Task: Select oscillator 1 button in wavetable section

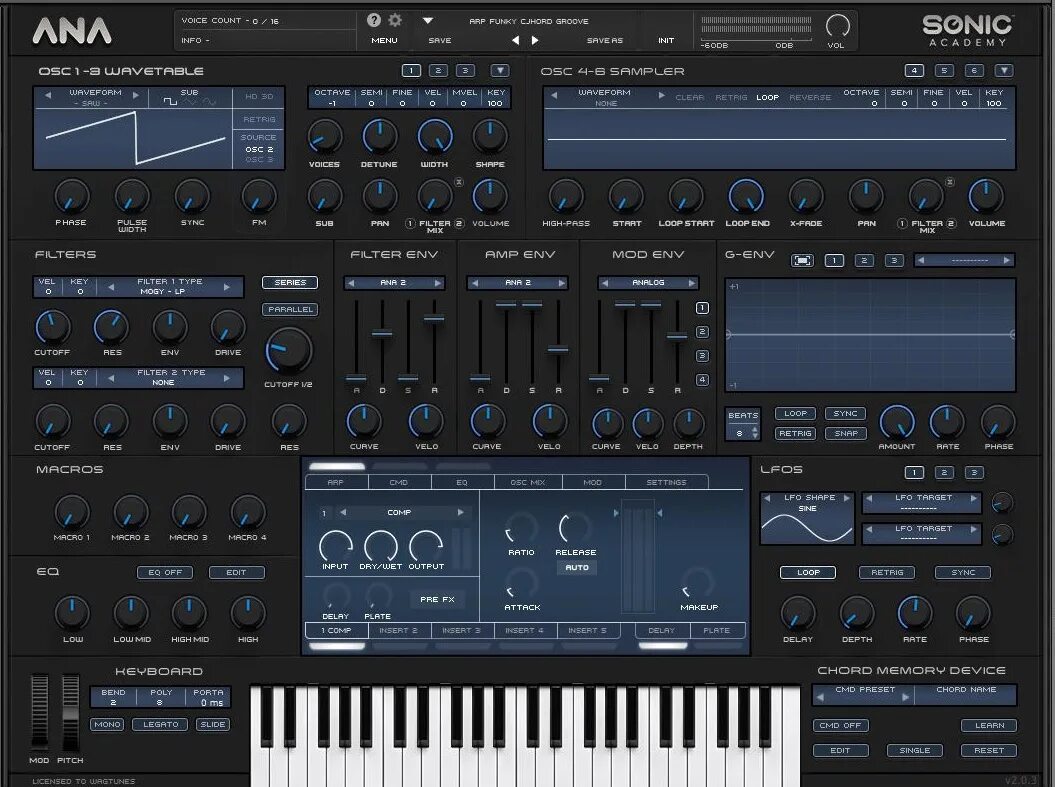Action: [x=411, y=70]
